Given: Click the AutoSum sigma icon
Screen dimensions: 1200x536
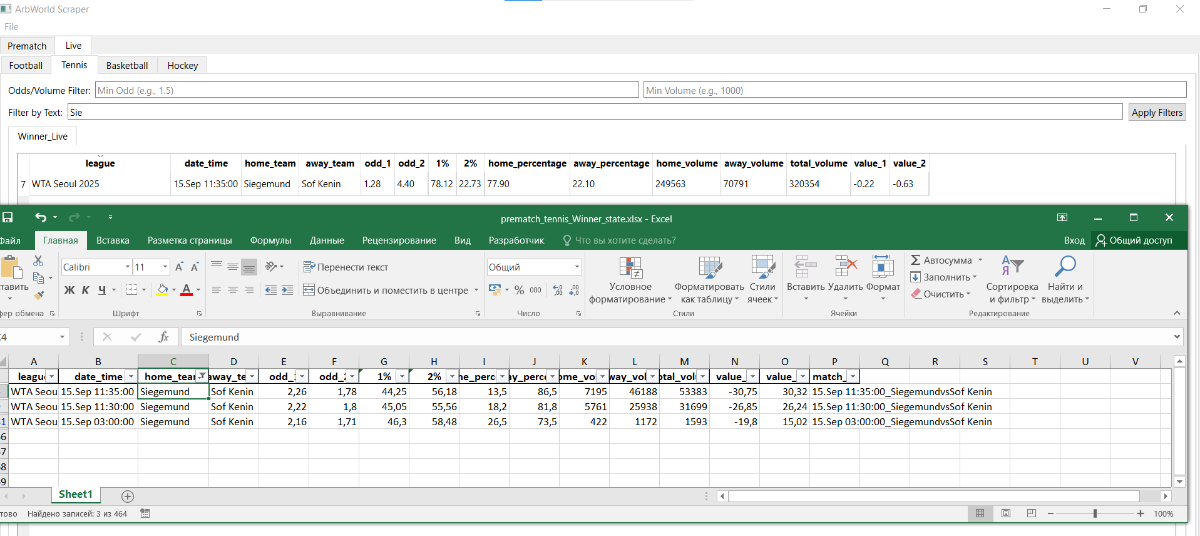Looking at the screenshot, I should coord(915,260).
